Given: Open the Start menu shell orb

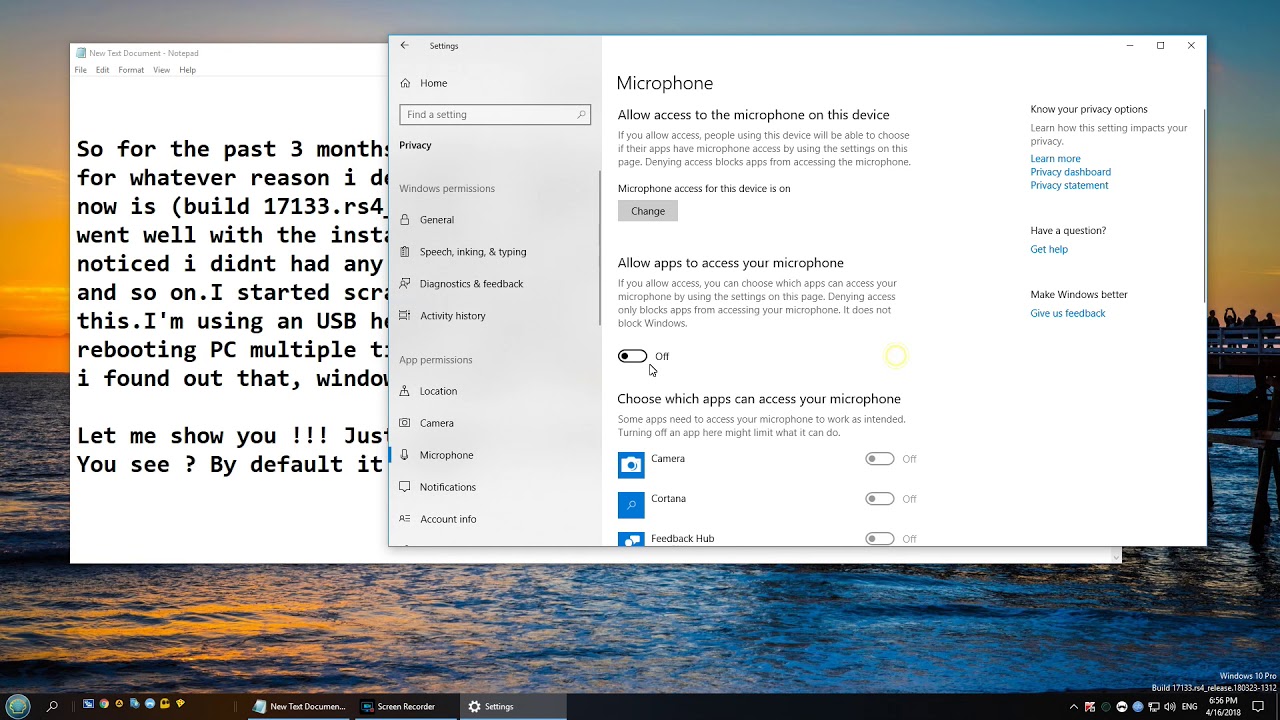Looking at the screenshot, I should (x=19, y=706).
